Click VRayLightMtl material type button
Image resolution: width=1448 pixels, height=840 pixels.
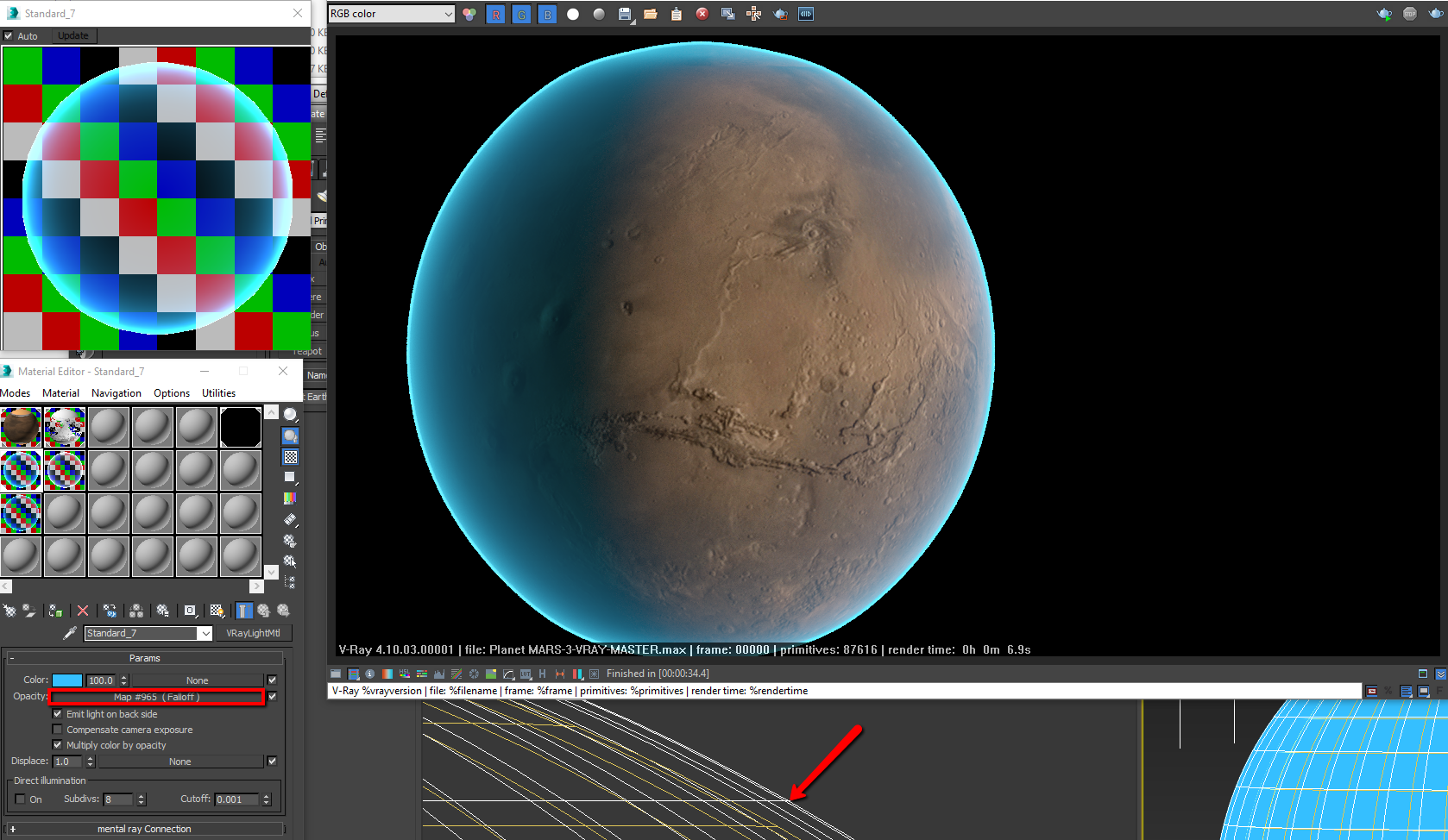pos(253,633)
